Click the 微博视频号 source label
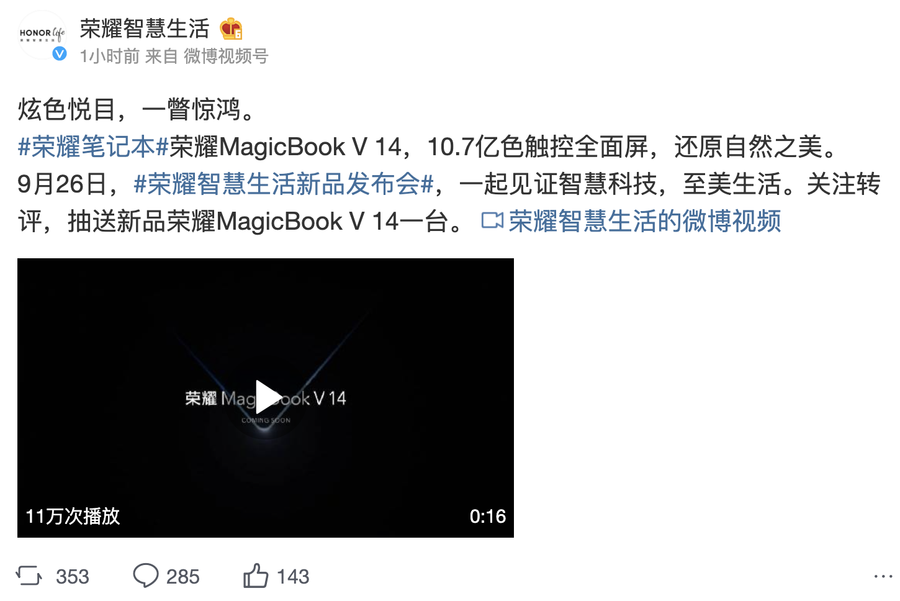 point(226,56)
